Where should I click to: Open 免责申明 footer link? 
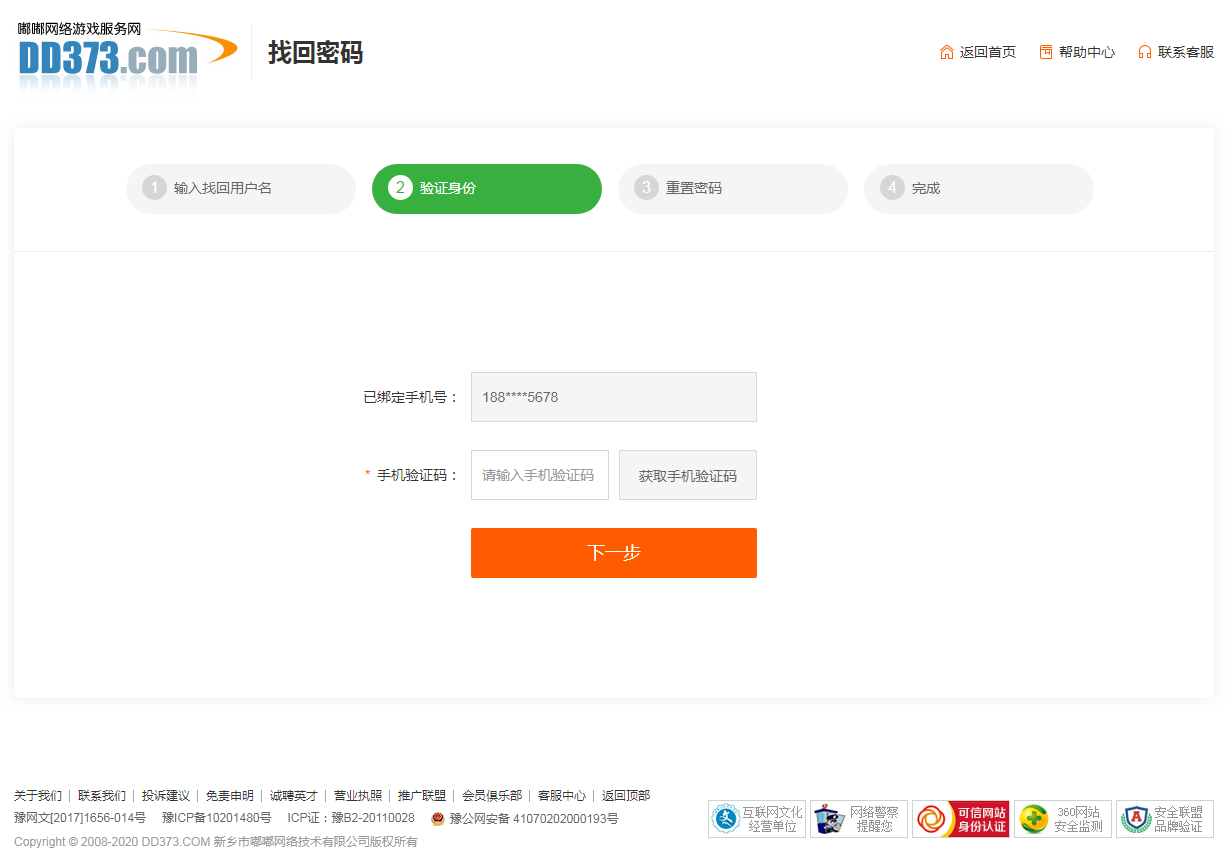point(230,796)
